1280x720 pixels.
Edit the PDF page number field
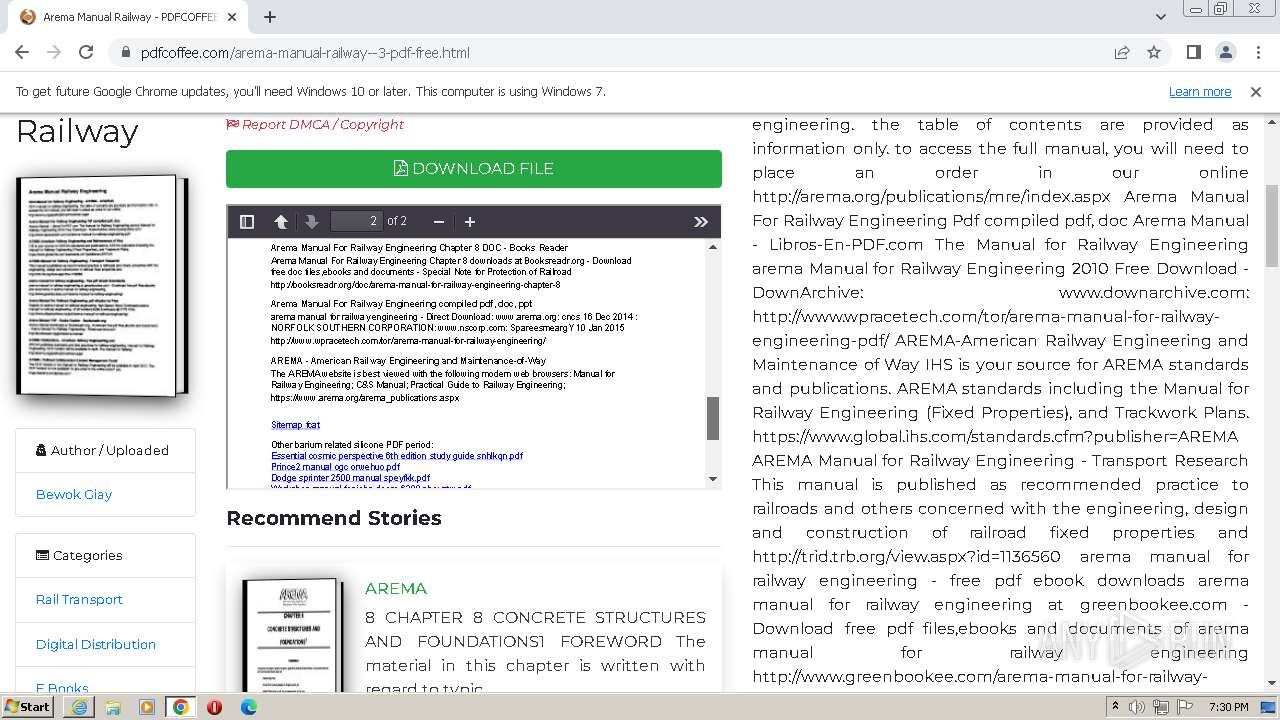(x=356, y=221)
